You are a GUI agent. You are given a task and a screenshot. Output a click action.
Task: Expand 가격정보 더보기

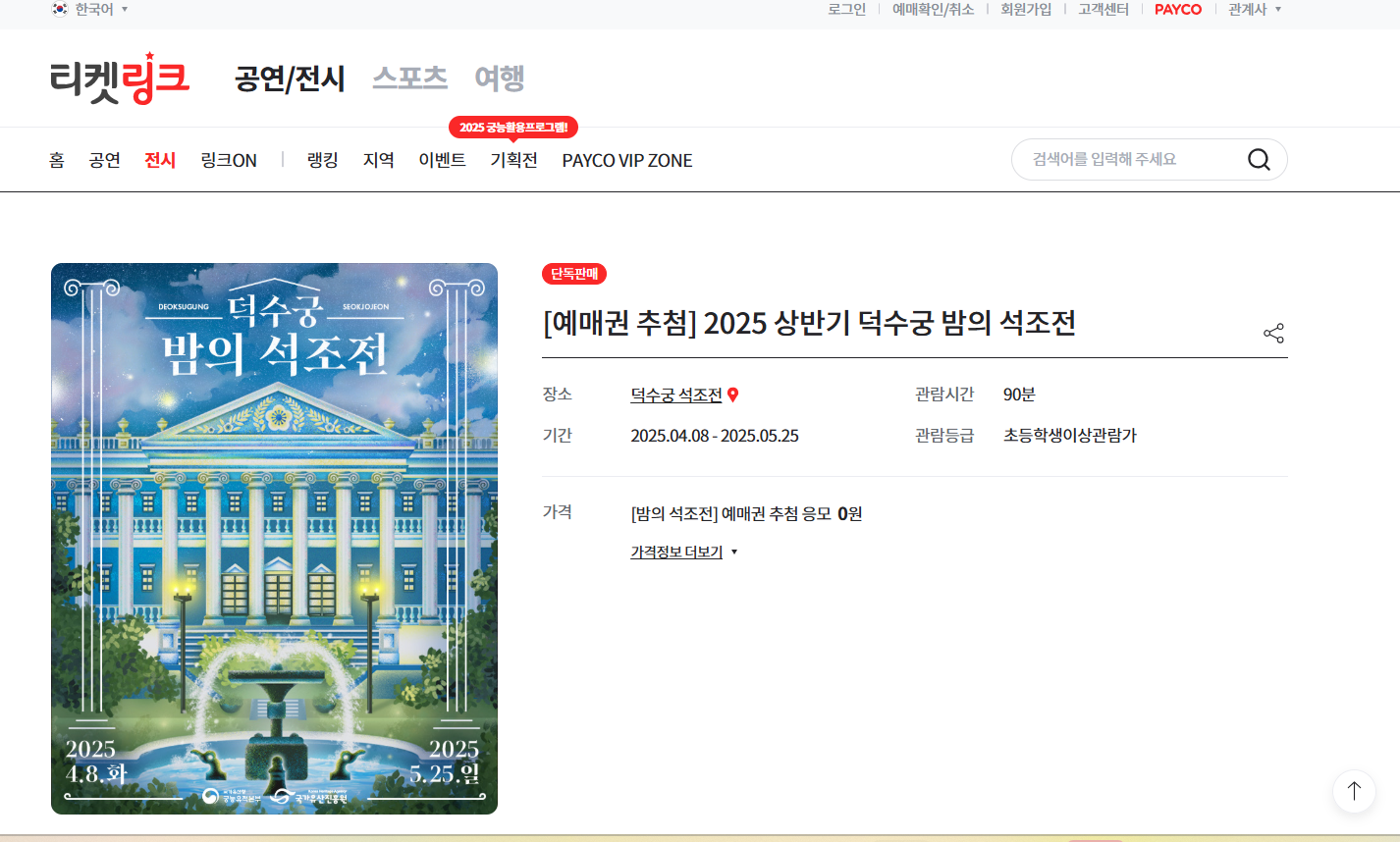(684, 552)
